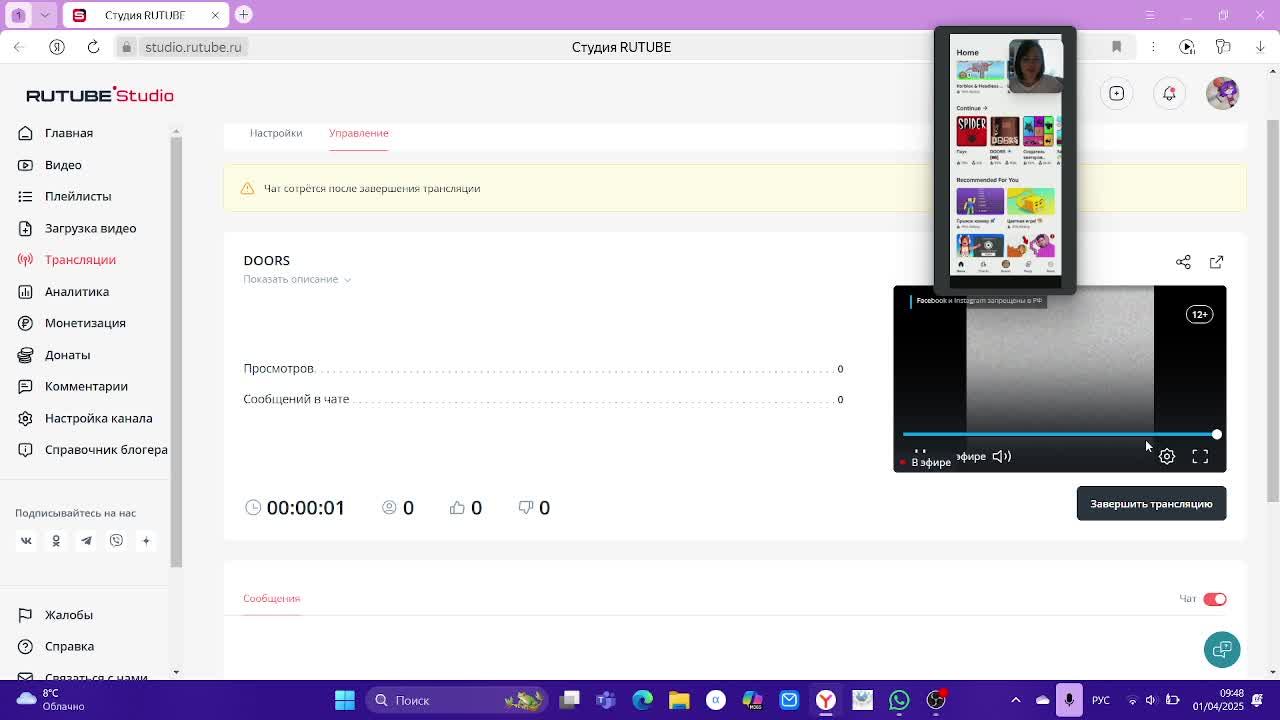Show hidden system tray icons

point(1016,700)
